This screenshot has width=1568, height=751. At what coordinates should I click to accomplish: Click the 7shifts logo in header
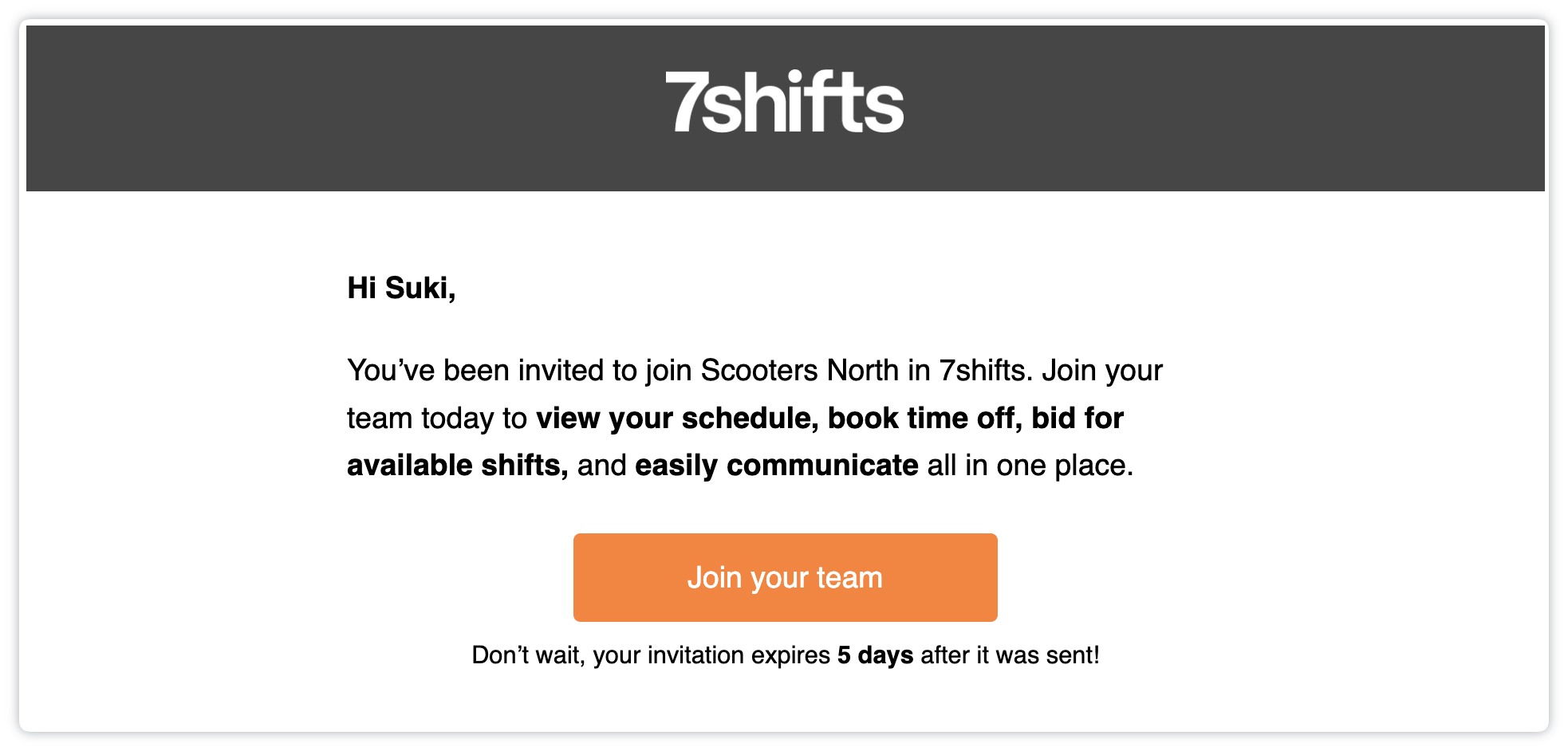pyautogui.click(x=785, y=101)
